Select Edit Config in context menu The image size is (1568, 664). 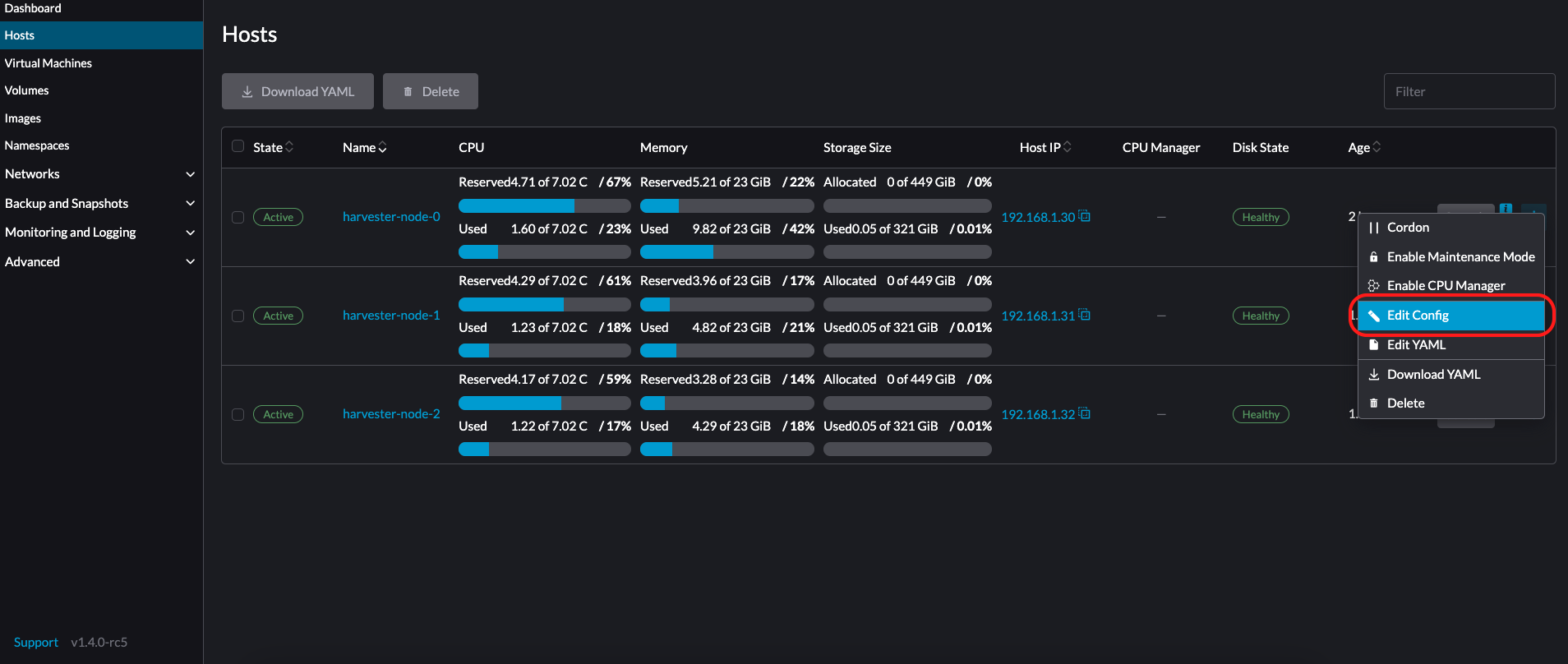pos(1418,316)
